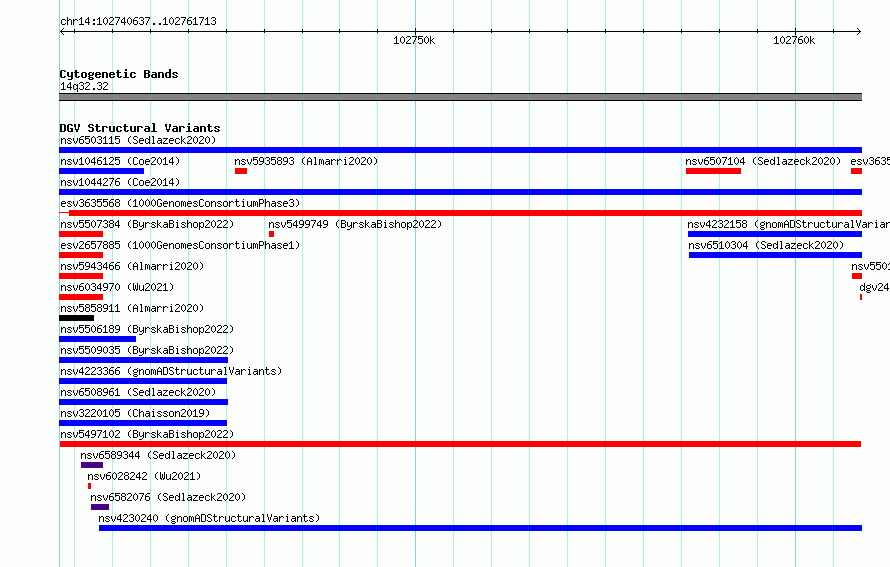Click the 14q32.32 band label
890x567 pixels.
point(84,86)
